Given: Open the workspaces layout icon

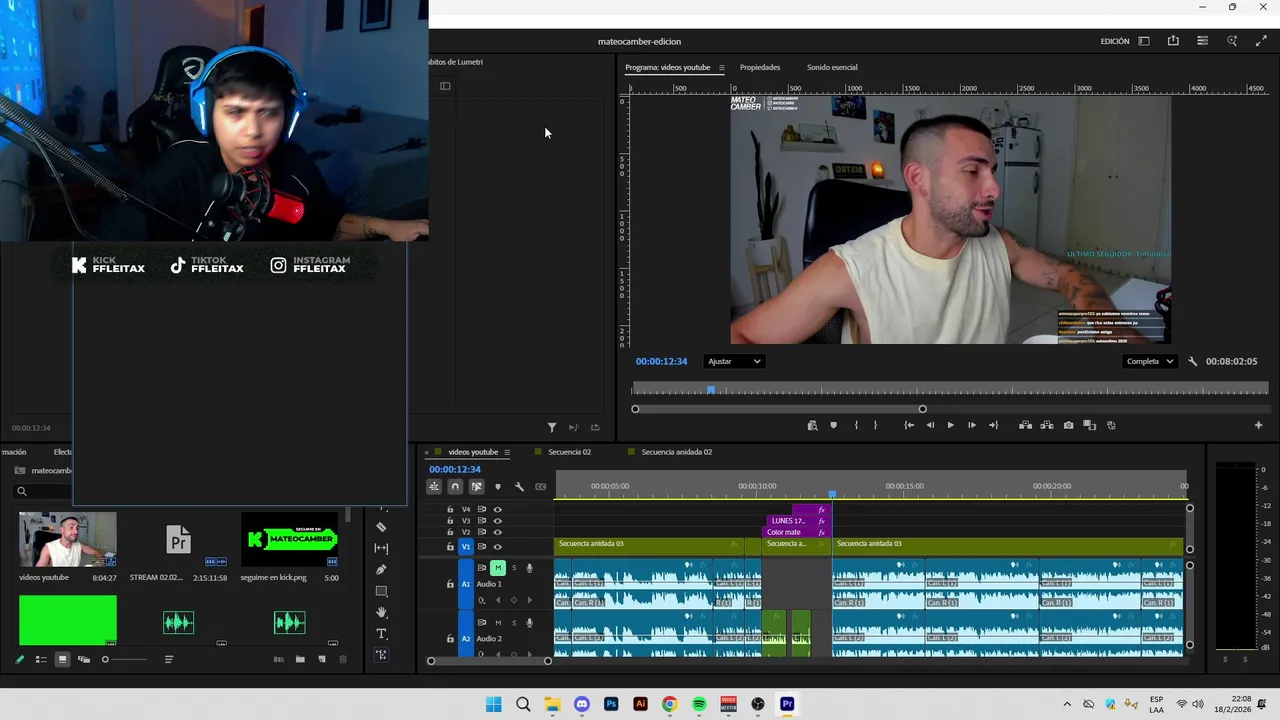Looking at the screenshot, I should [1144, 41].
